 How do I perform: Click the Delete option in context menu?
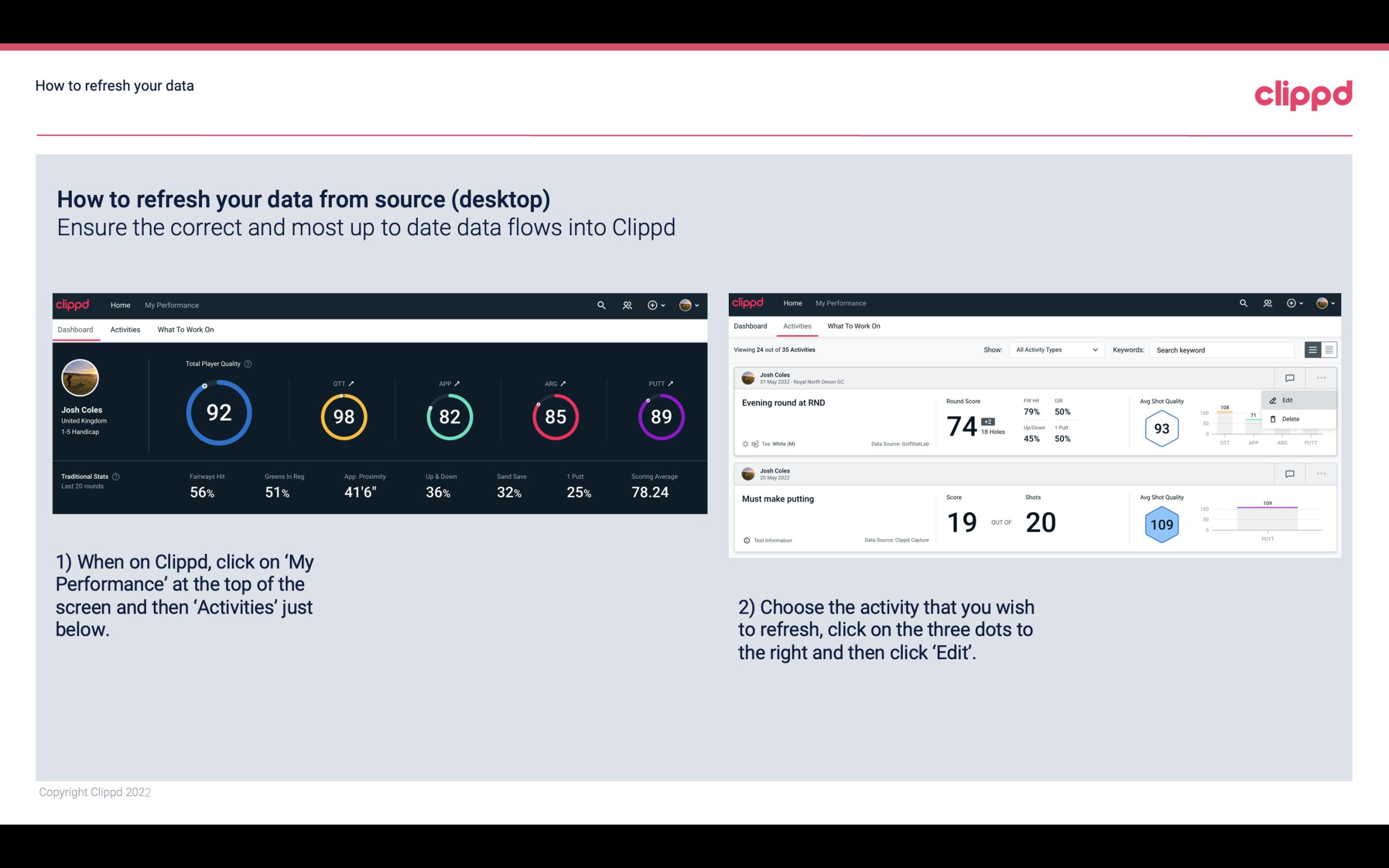[x=1290, y=419]
